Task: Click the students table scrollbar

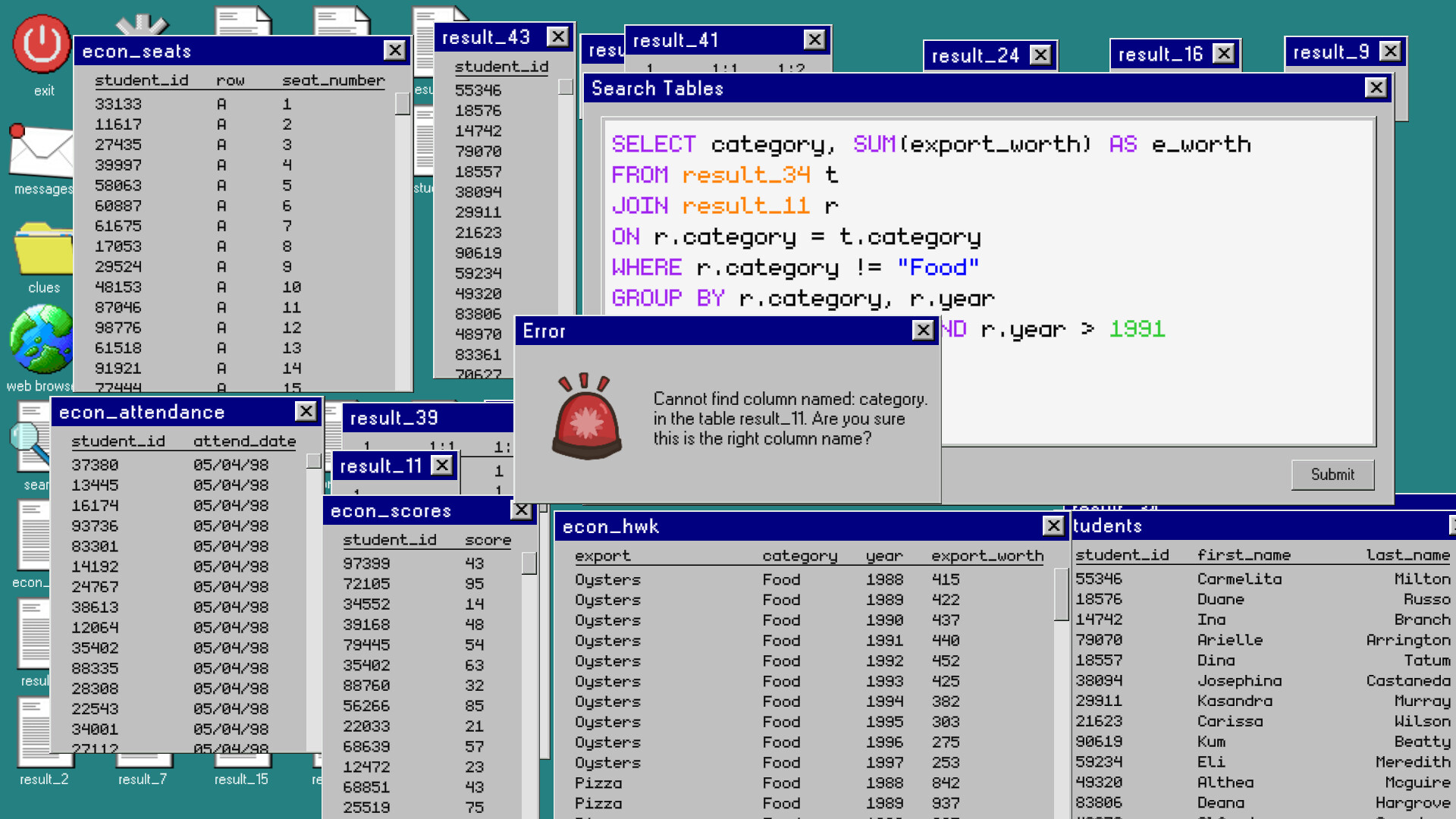Action: [1450, 667]
